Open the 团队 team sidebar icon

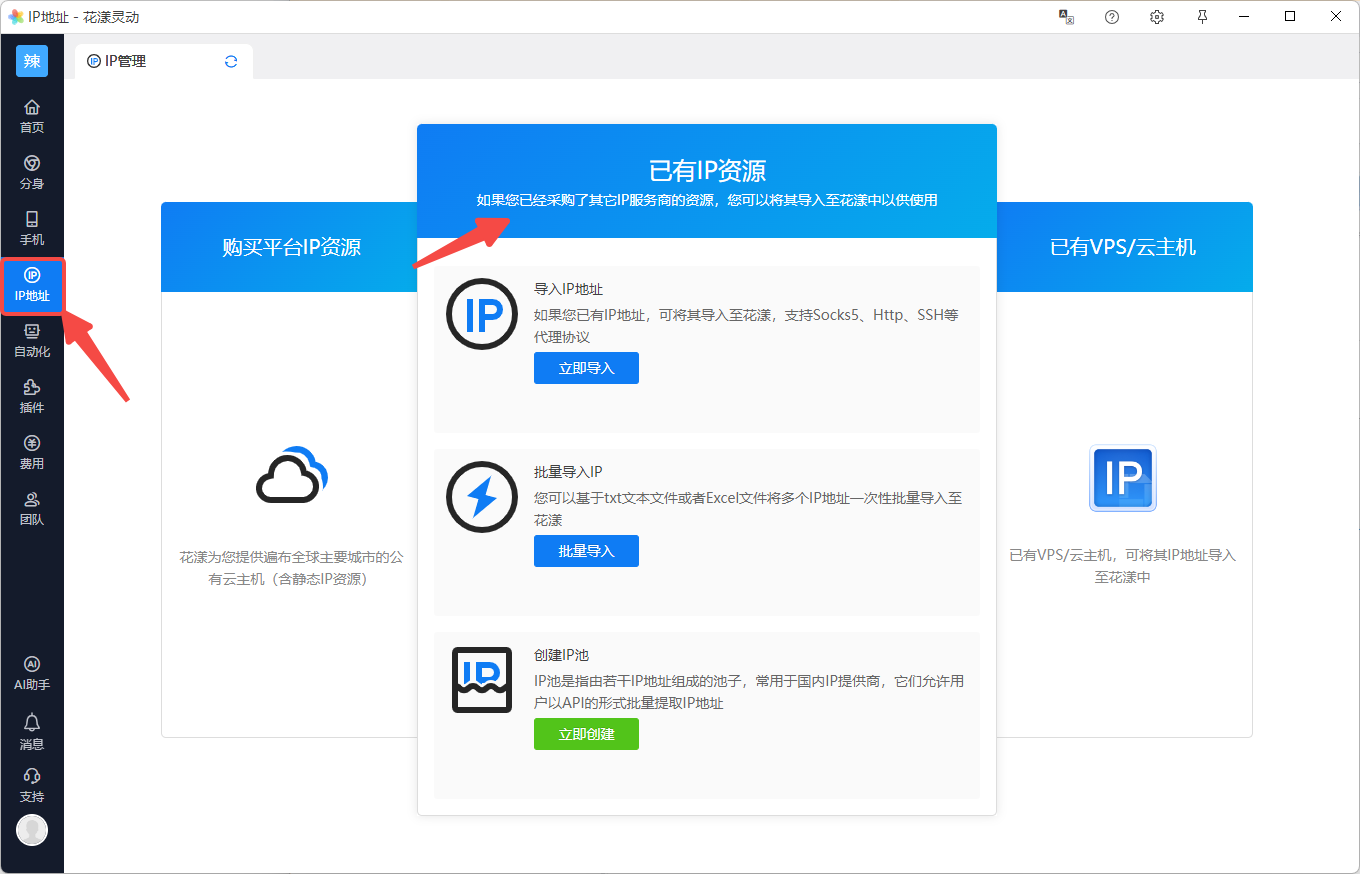tap(32, 507)
